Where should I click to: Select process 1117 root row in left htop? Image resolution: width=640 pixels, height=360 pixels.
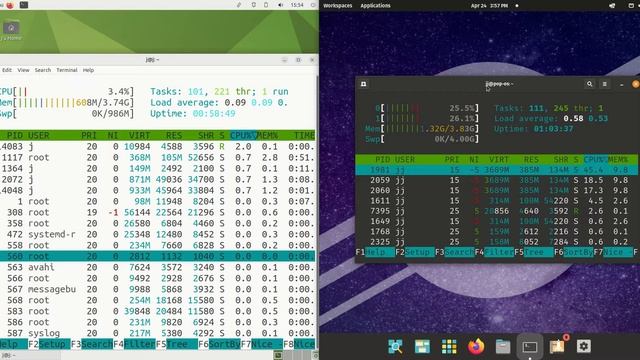(x=158, y=158)
